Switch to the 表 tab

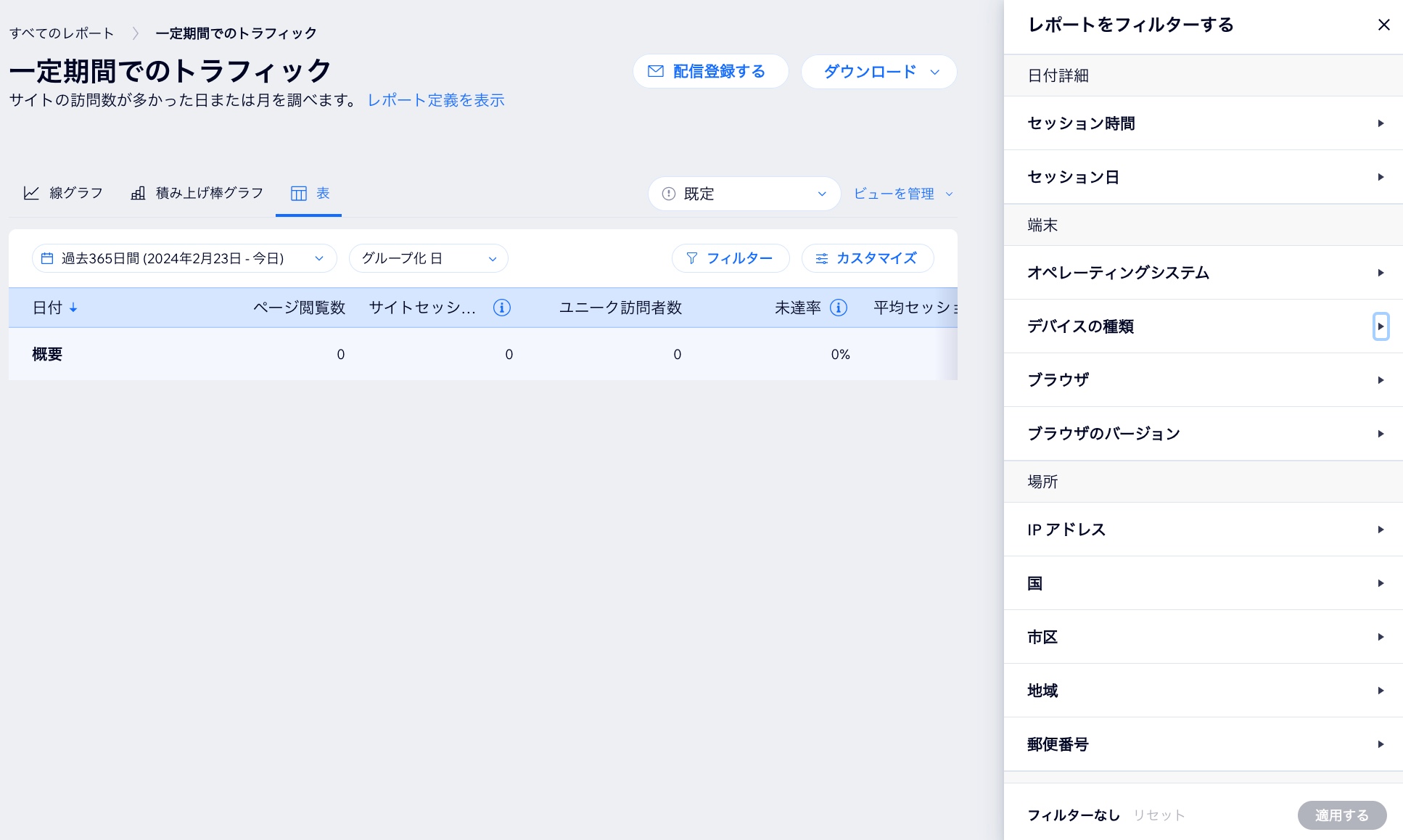click(309, 193)
